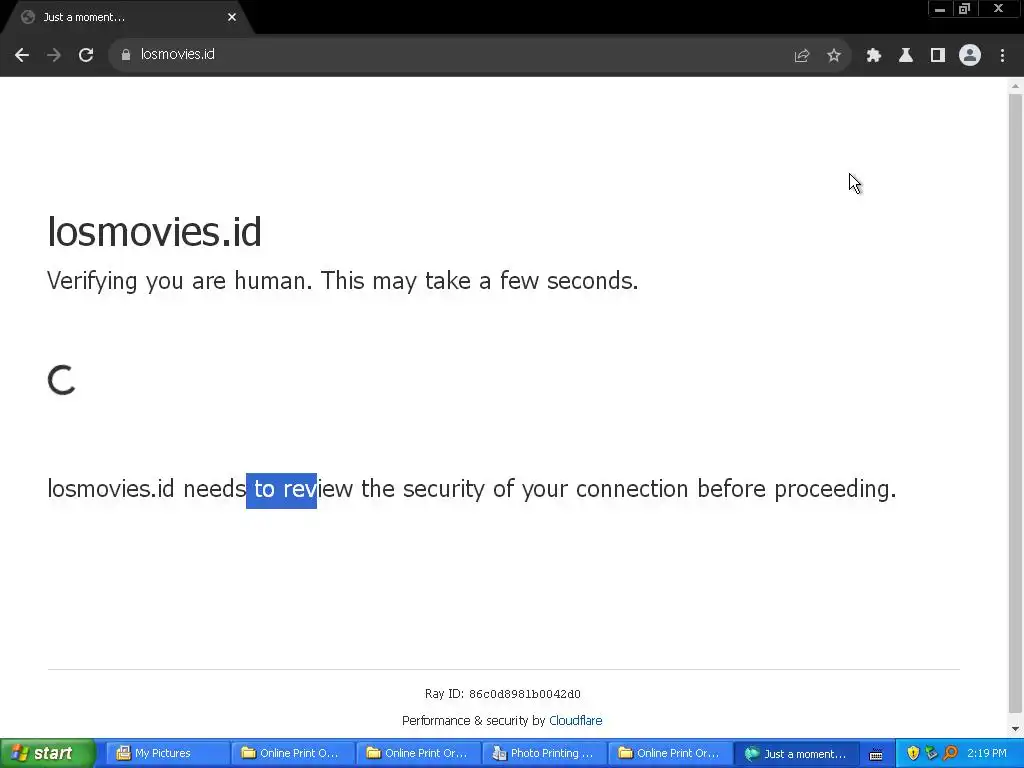Go back with the browser back arrow
The width and height of the screenshot is (1024, 768).
[22, 55]
